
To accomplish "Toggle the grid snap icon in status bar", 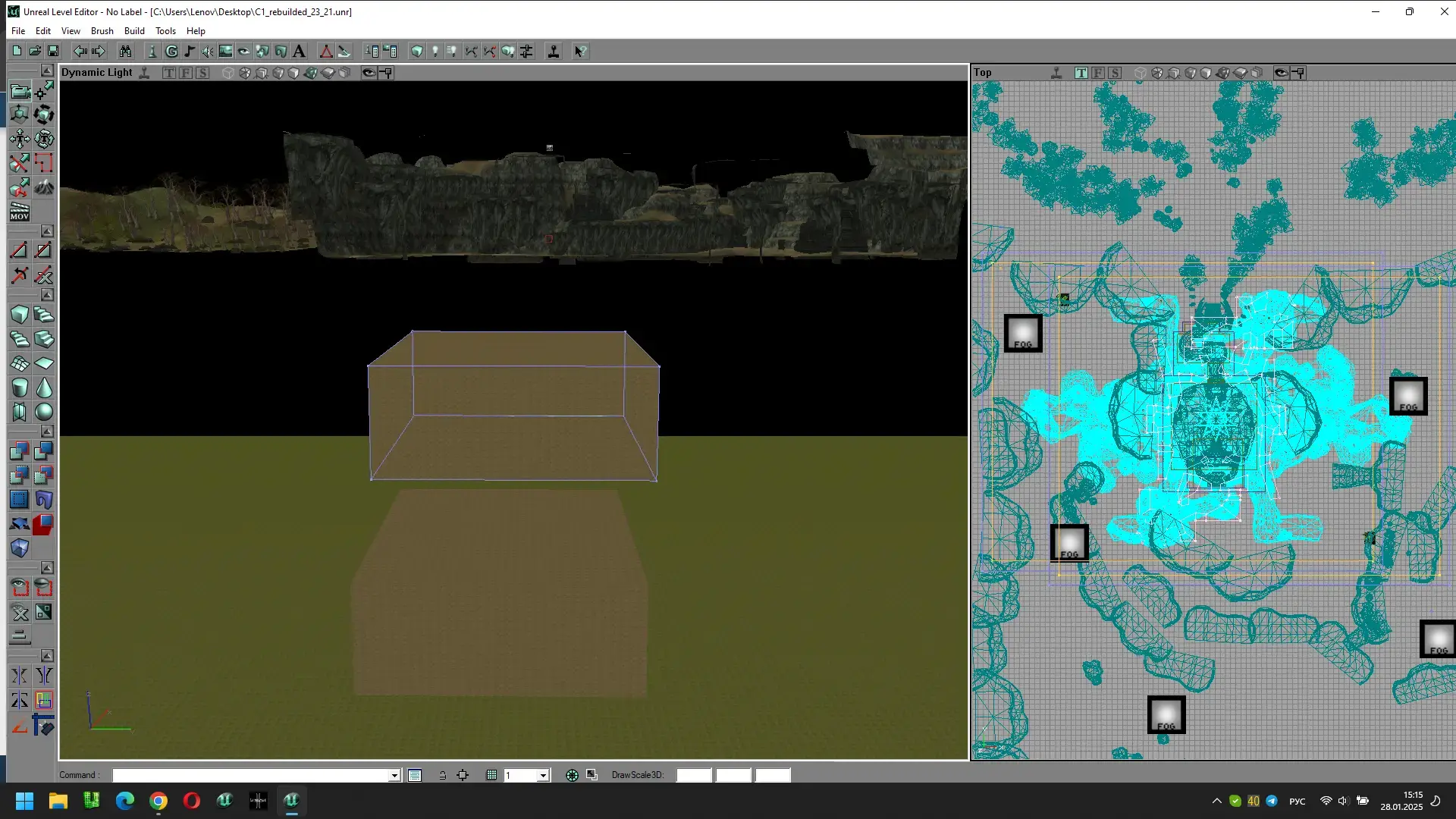I will coord(491,775).
